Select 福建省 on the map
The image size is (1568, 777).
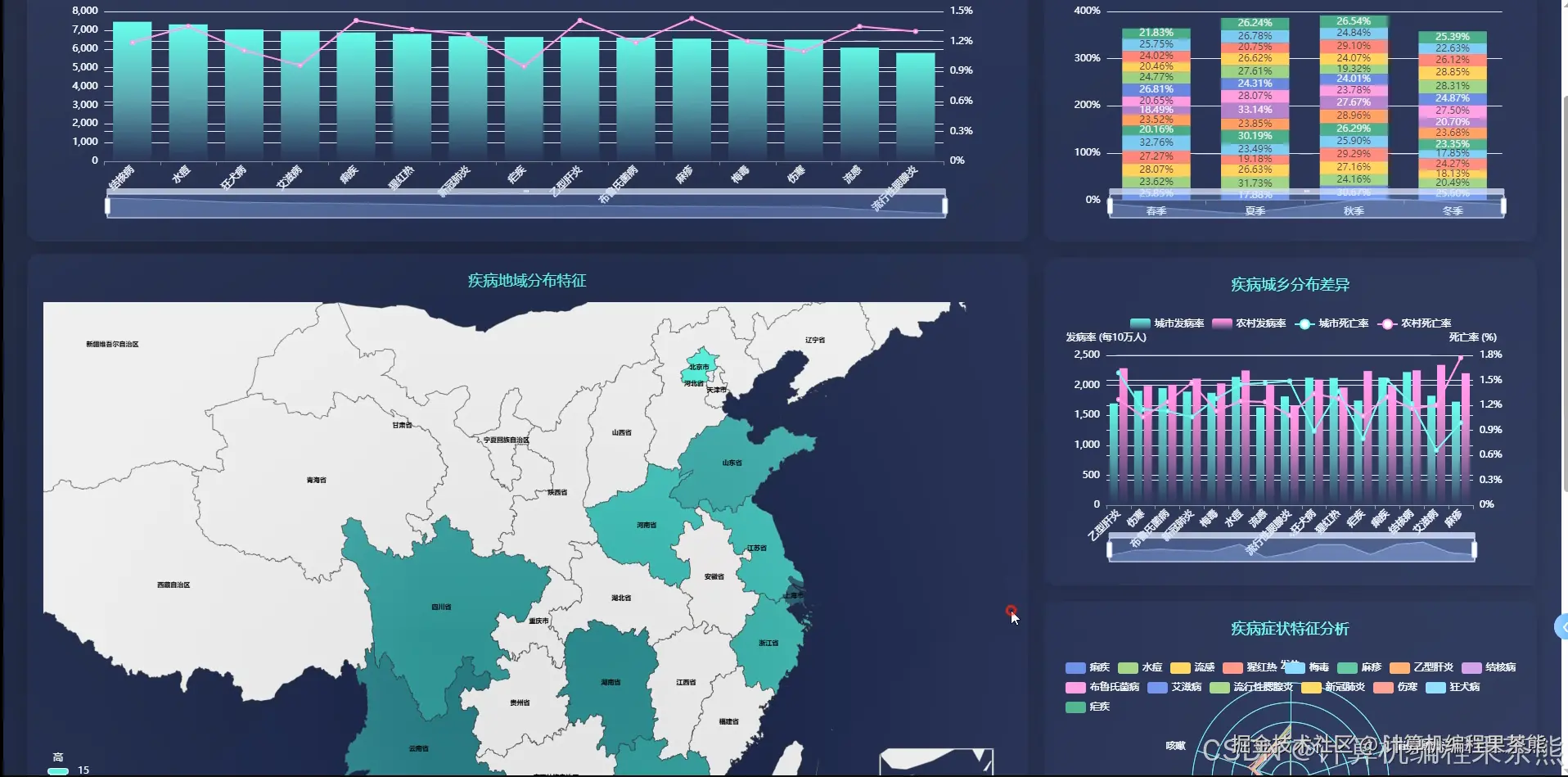728,721
